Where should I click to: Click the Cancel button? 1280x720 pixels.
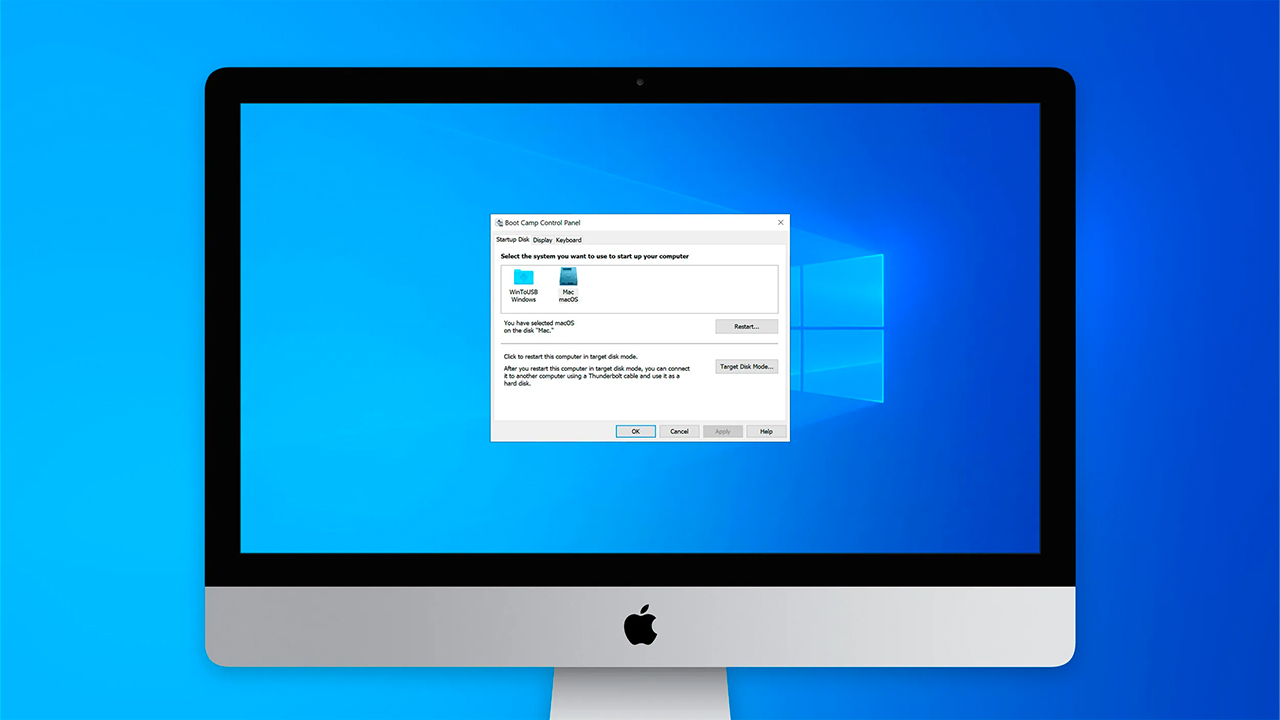coord(679,431)
